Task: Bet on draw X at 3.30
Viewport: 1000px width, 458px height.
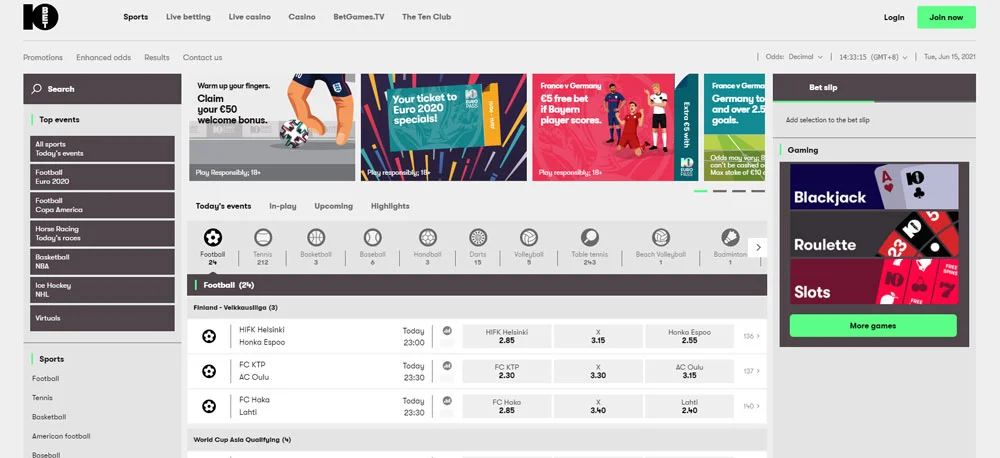Action: [598, 371]
